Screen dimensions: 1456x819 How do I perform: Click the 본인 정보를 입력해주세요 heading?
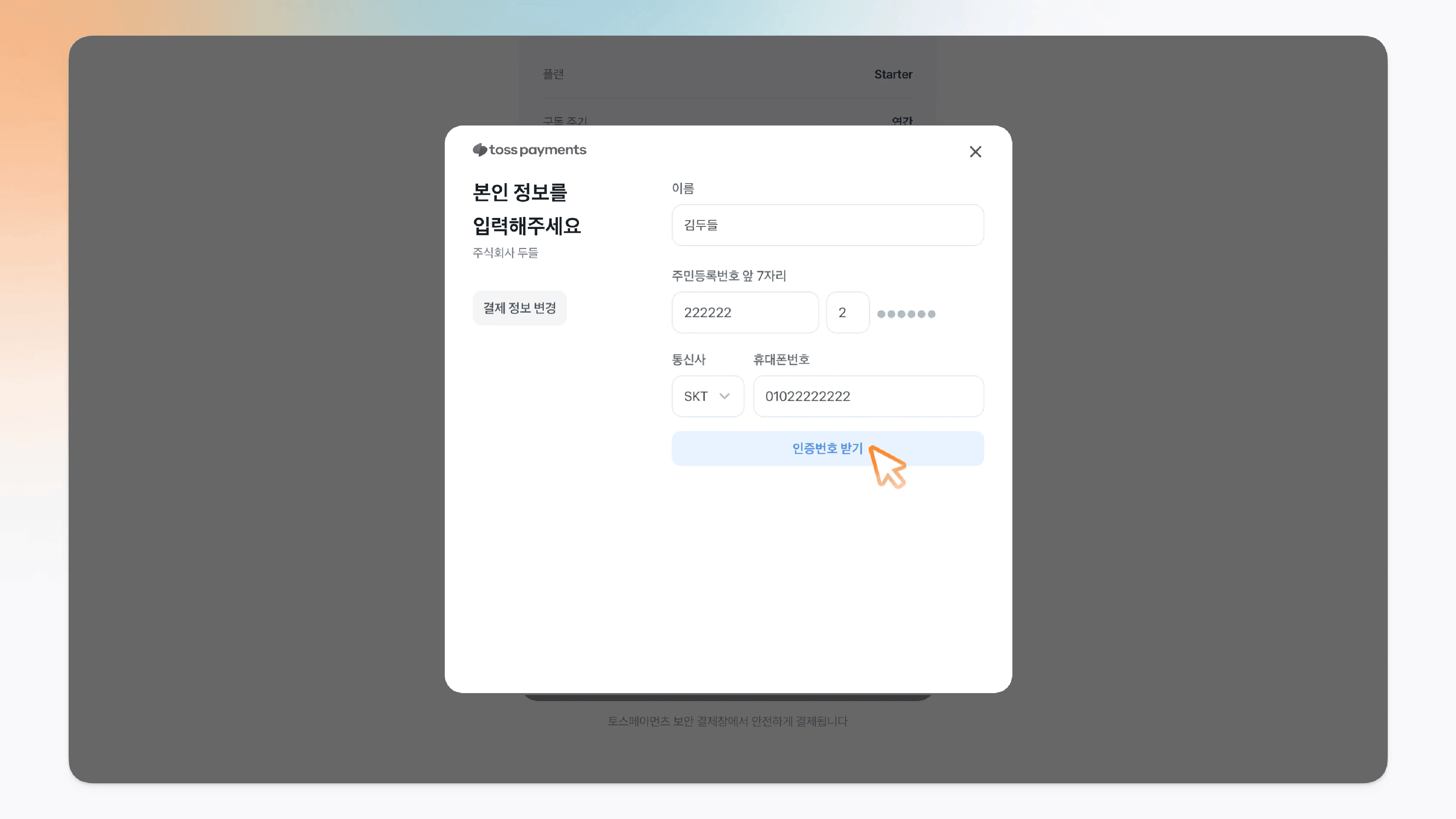(527, 209)
